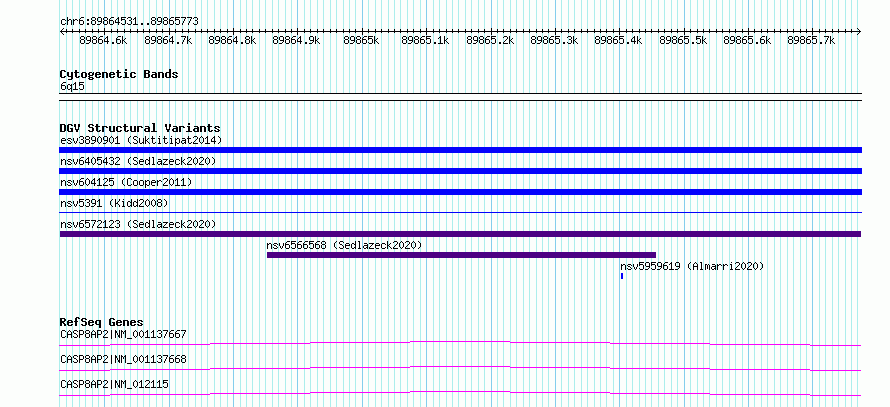Click ruler tick label 89864.7k

coord(168,41)
